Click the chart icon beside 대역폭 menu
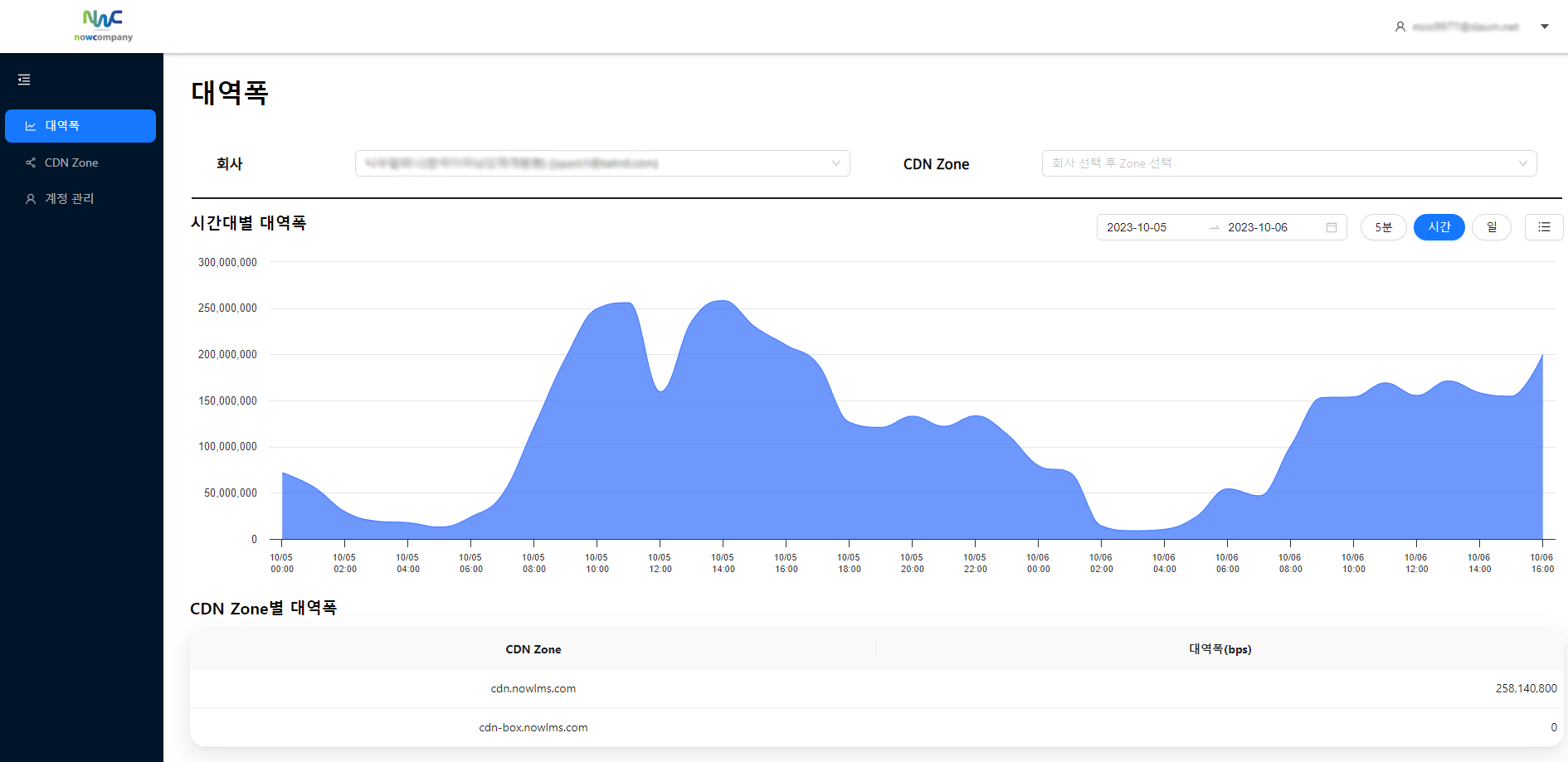1568x762 pixels. (x=31, y=126)
